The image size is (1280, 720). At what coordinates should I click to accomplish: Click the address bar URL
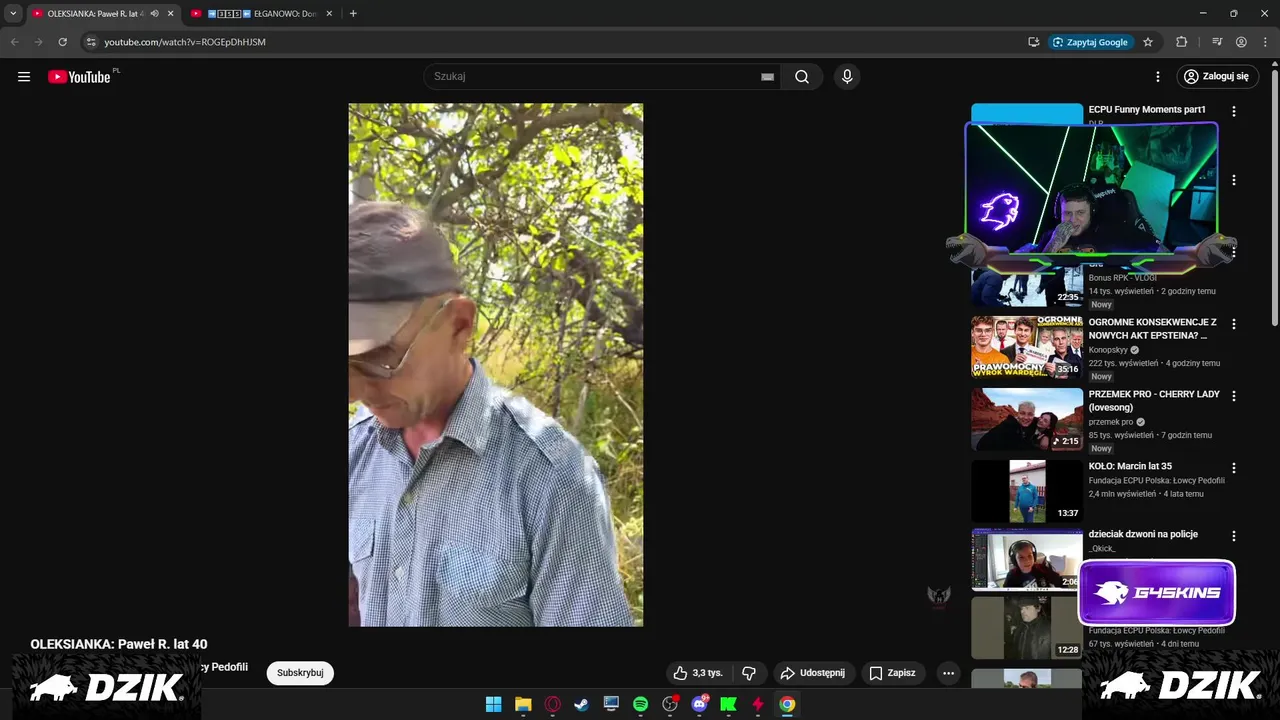[x=185, y=42]
